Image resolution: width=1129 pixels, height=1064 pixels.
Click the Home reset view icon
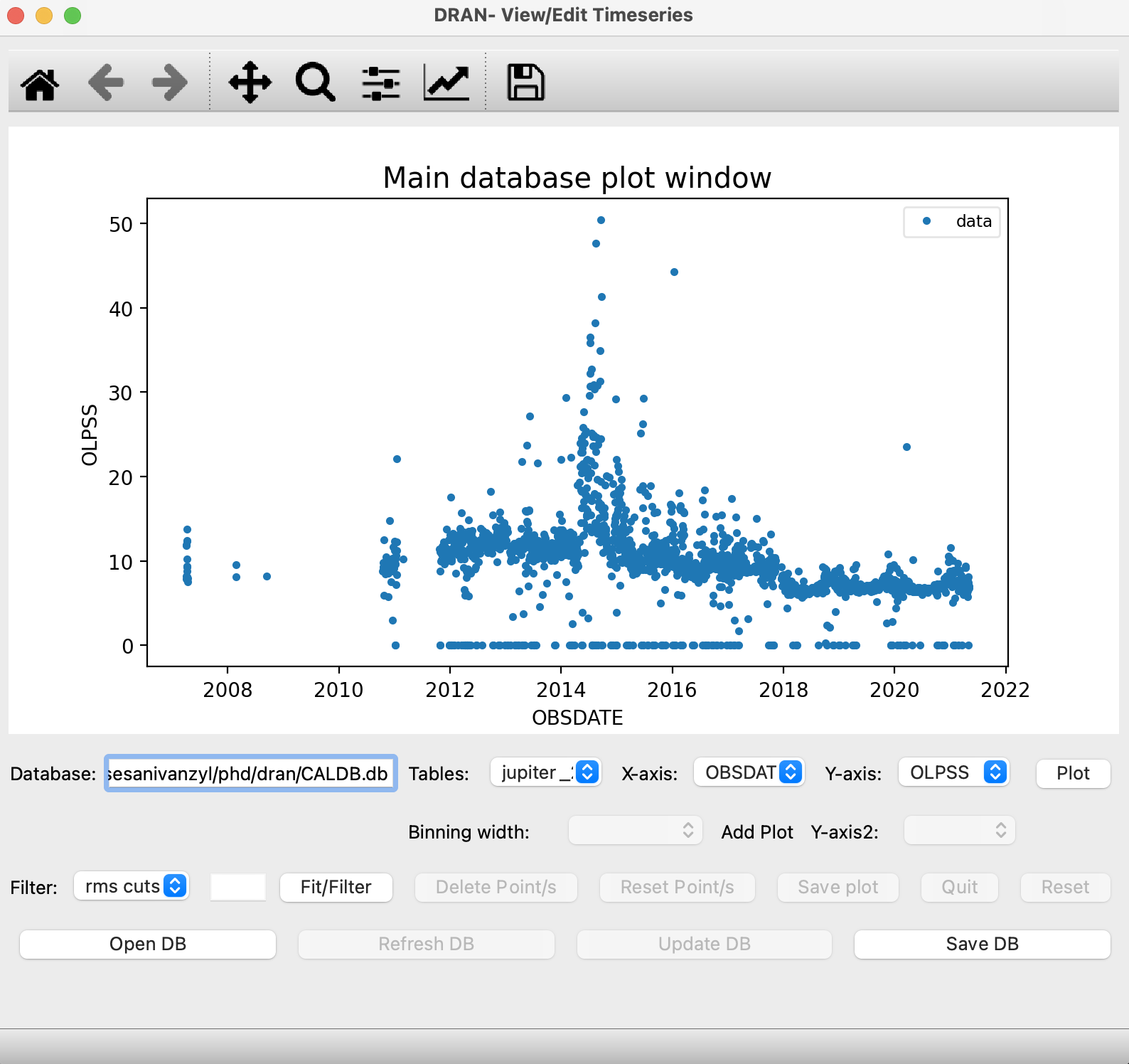pyautogui.click(x=40, y=84)
